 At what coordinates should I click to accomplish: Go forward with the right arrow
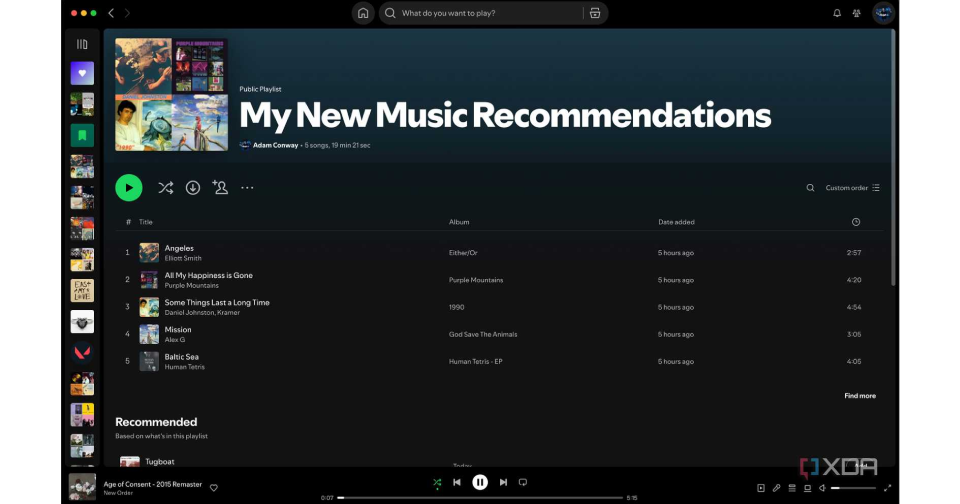coord(127,13)
